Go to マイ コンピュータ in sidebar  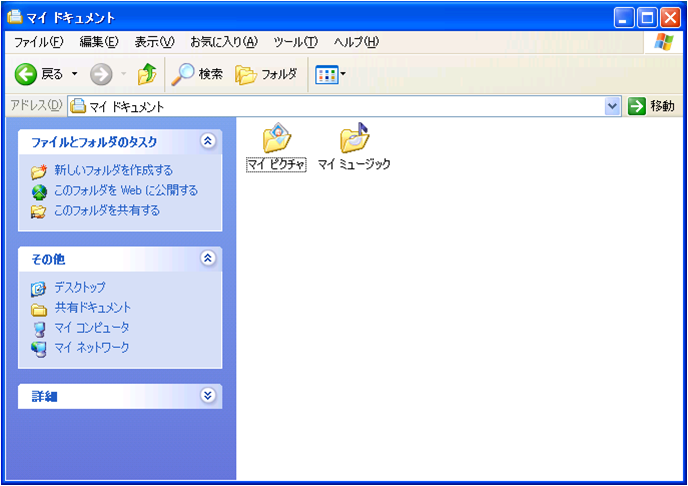[91, 328]
